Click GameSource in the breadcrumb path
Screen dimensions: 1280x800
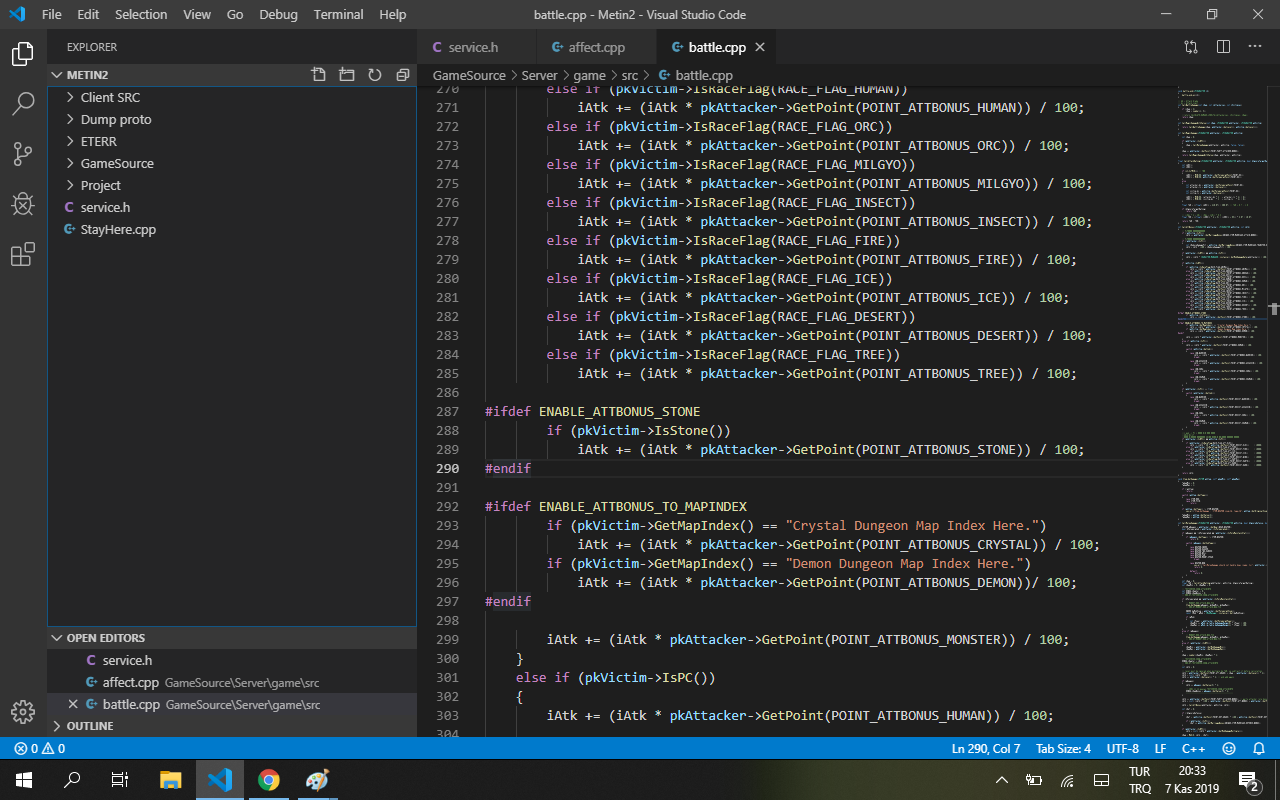pyautogui.click(x=469, y=75)
